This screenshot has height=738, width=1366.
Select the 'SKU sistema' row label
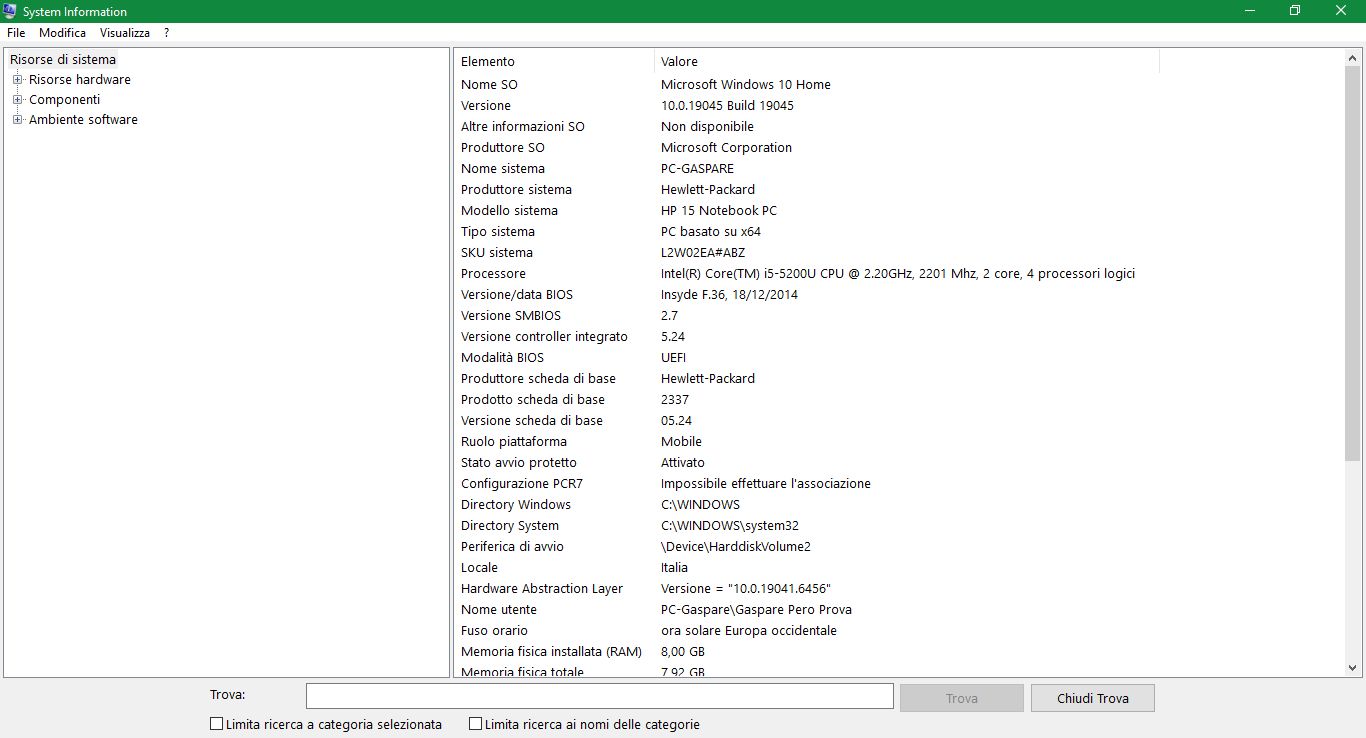(497, 253)
